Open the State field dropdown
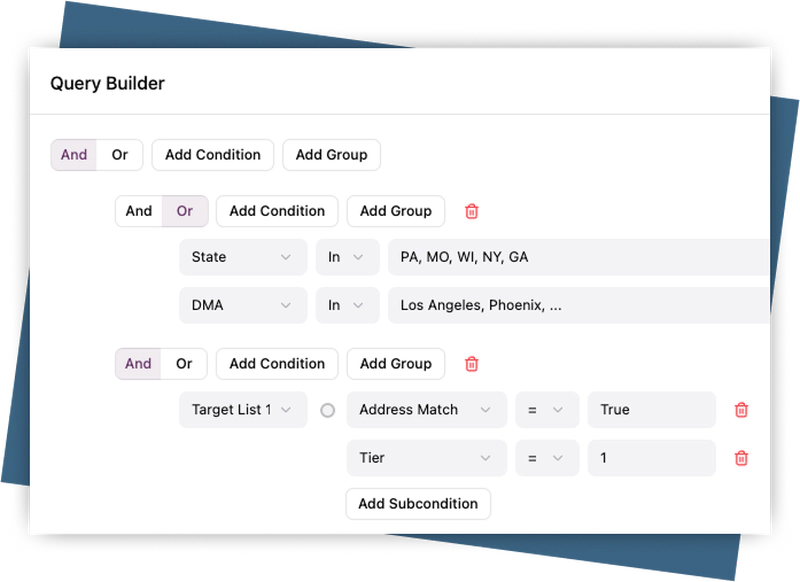 click(243, 257)
